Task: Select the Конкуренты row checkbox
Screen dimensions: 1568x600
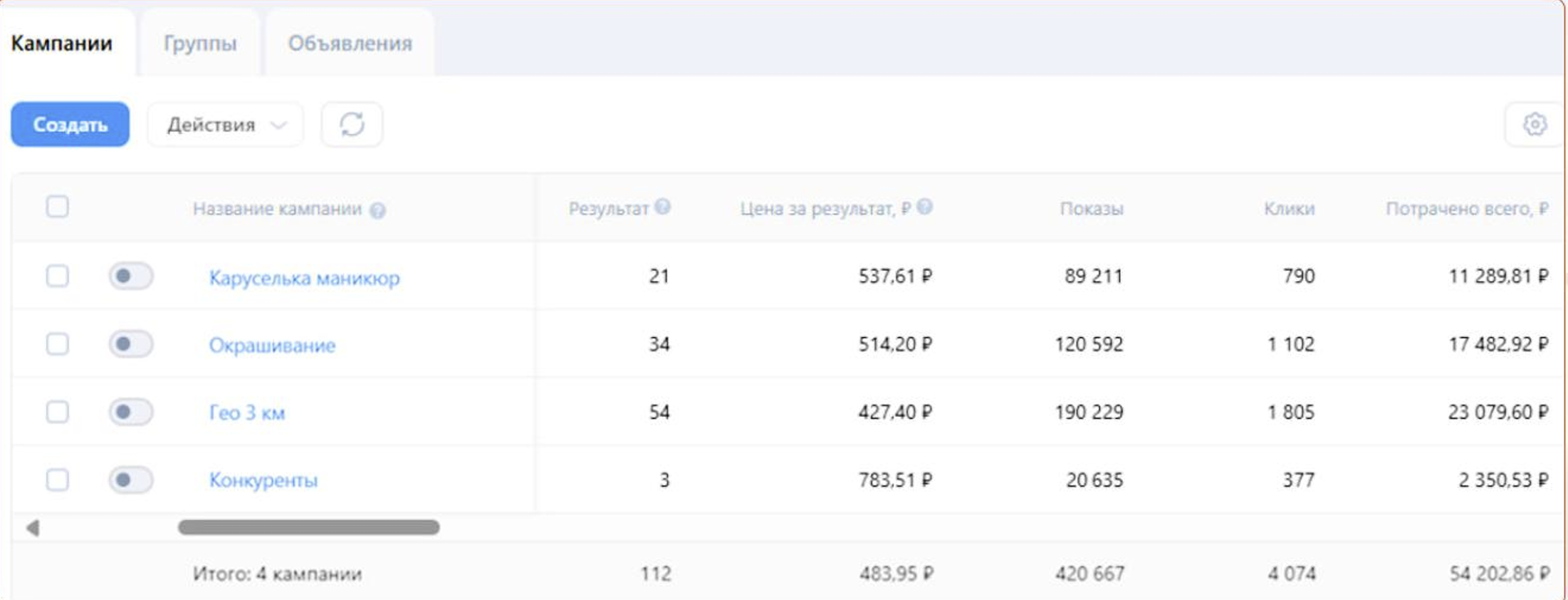Action: coord(58,480)
